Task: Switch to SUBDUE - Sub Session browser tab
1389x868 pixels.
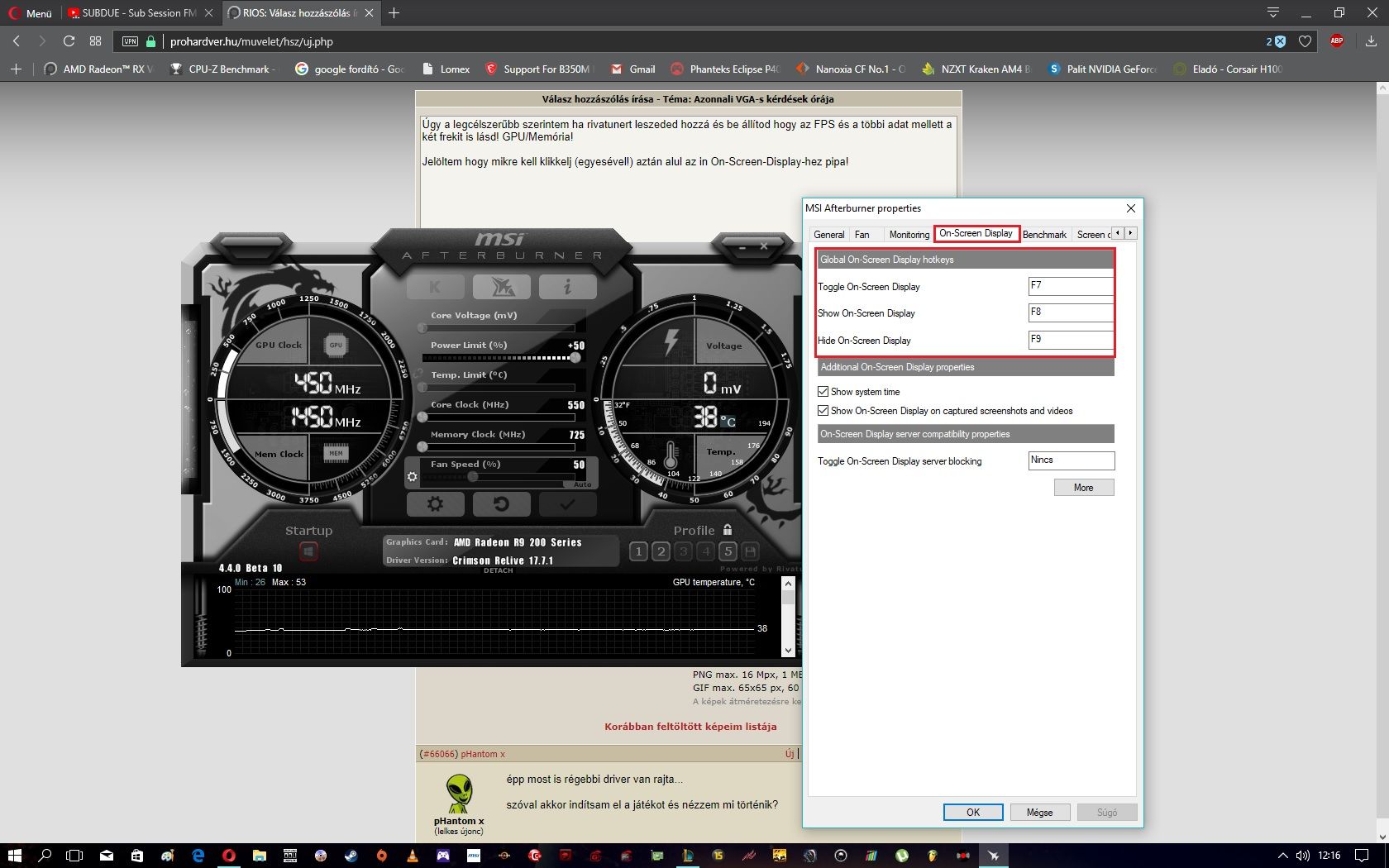Action: 140,13
